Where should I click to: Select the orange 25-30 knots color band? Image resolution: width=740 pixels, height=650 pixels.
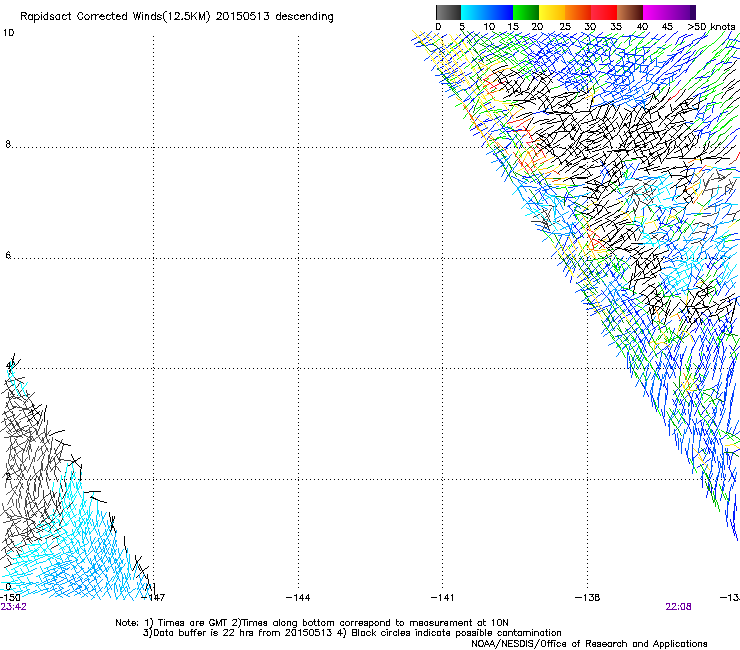[x=578, y=12]
